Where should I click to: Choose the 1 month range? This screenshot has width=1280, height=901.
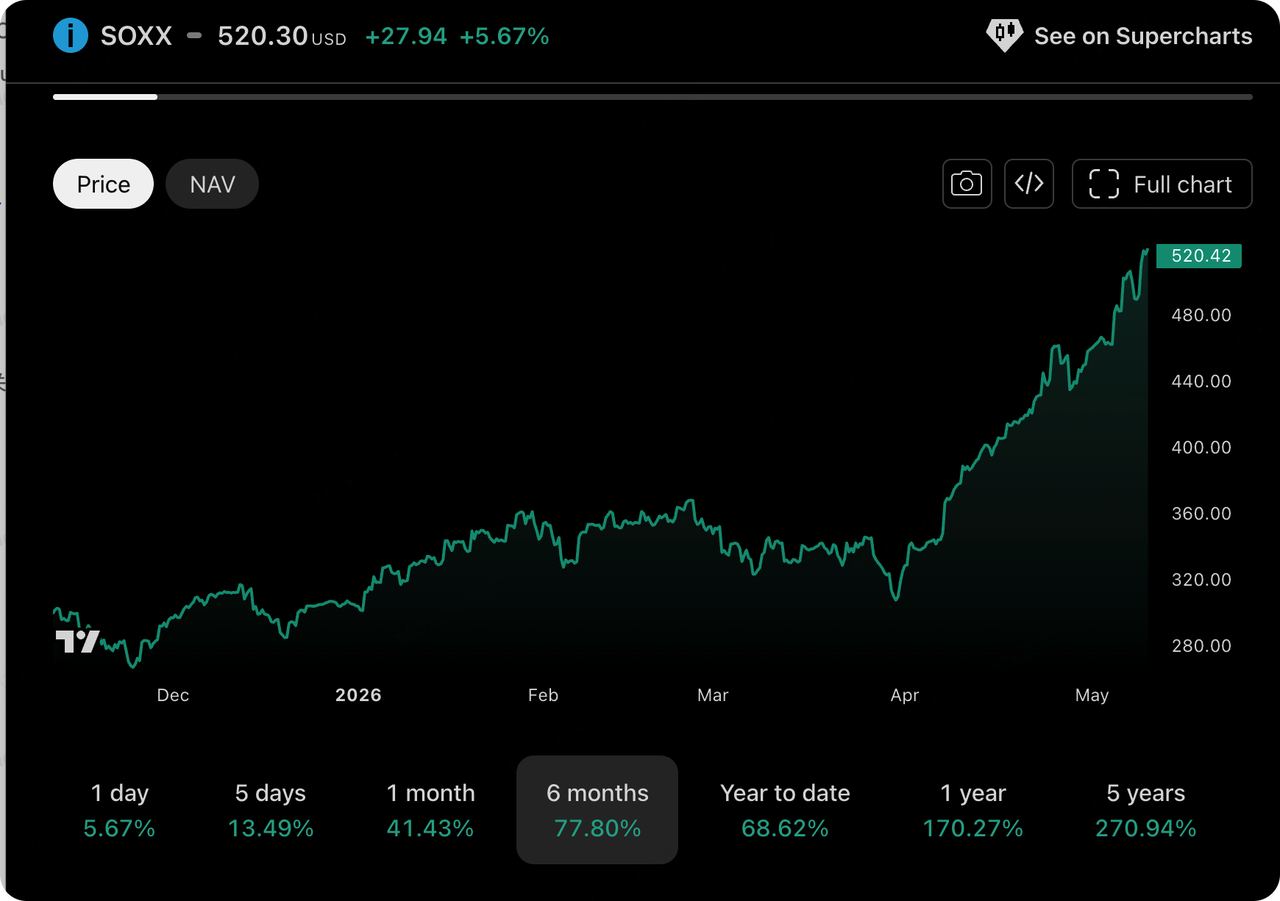pyautogui.click(x=431, y=810)
